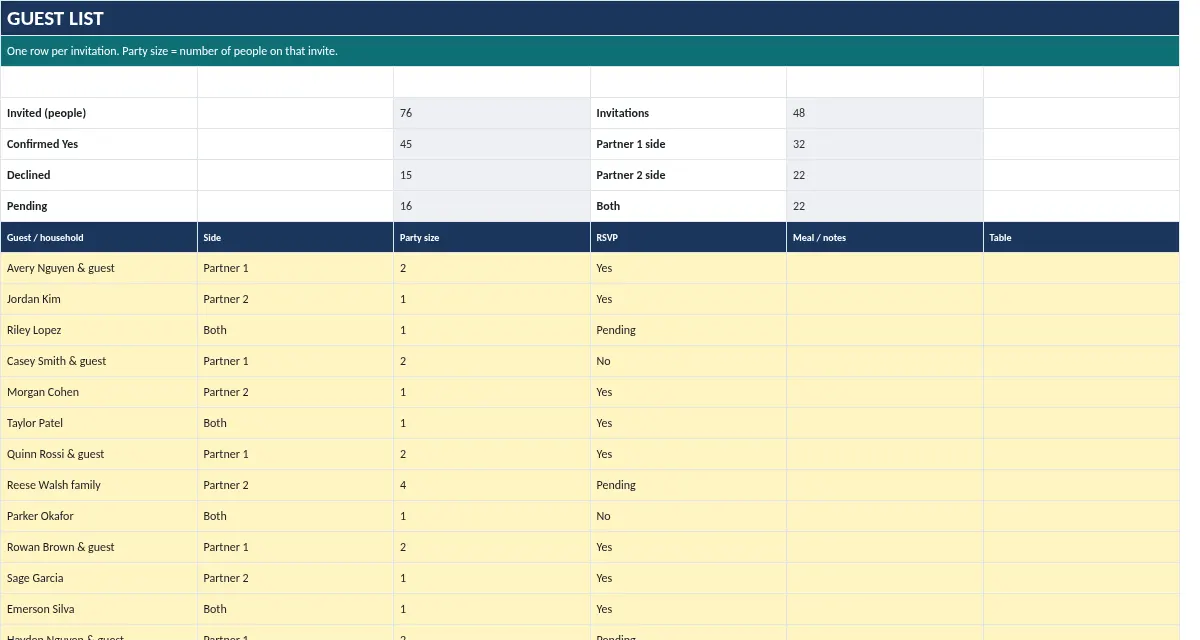The height and width of the screenshot is (640, 1200).
Task: Select the 'Morgan Cohen' guest cell
Action: [99, 392]
